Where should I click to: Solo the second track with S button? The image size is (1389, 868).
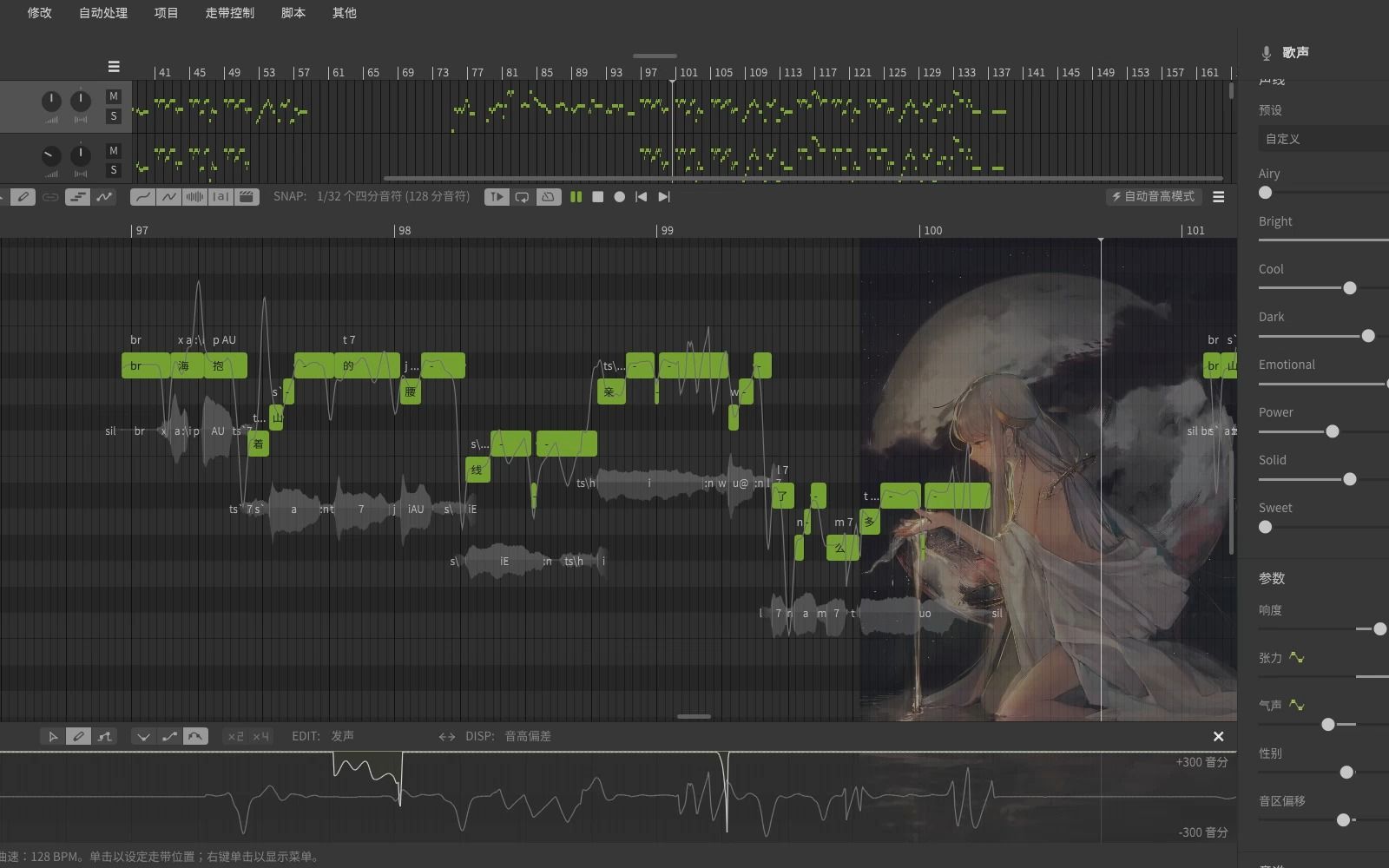click(x=113, y=170)
